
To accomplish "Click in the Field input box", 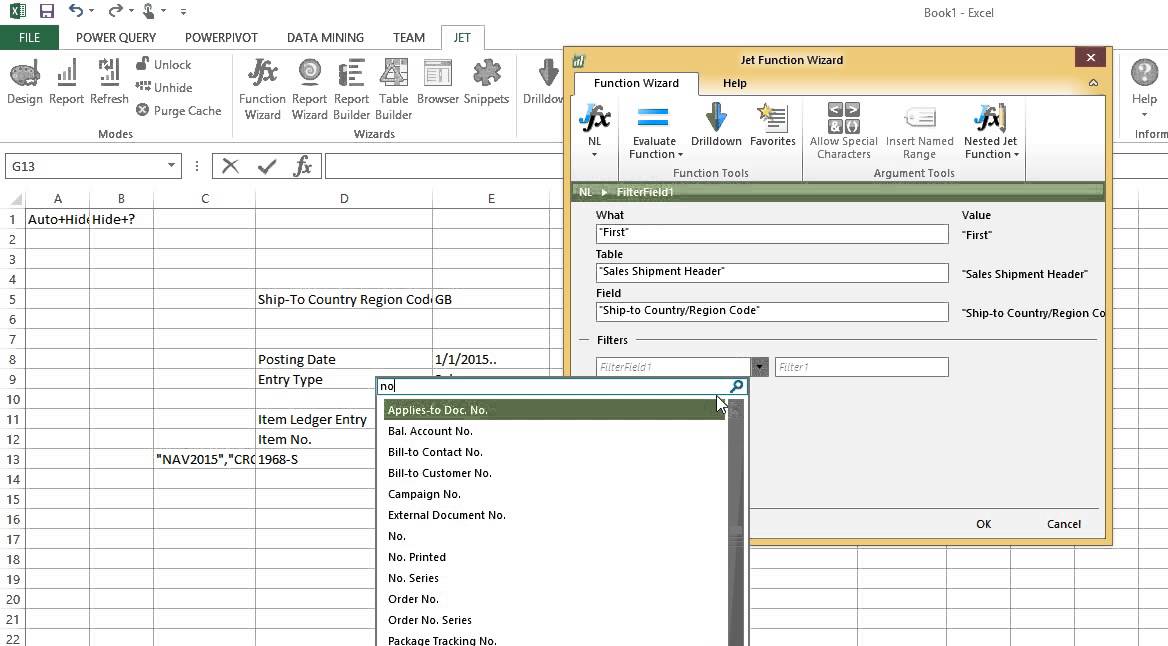I will click(x=772, y=311).
